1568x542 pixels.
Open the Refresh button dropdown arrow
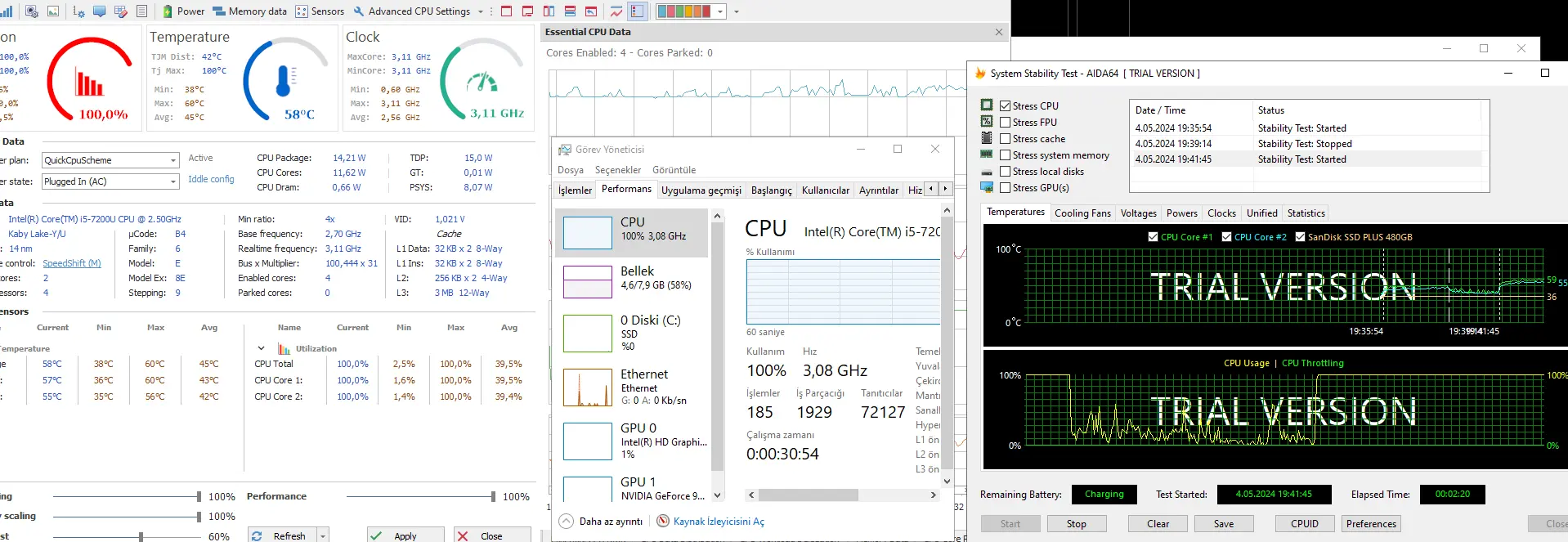coord(323,535)
